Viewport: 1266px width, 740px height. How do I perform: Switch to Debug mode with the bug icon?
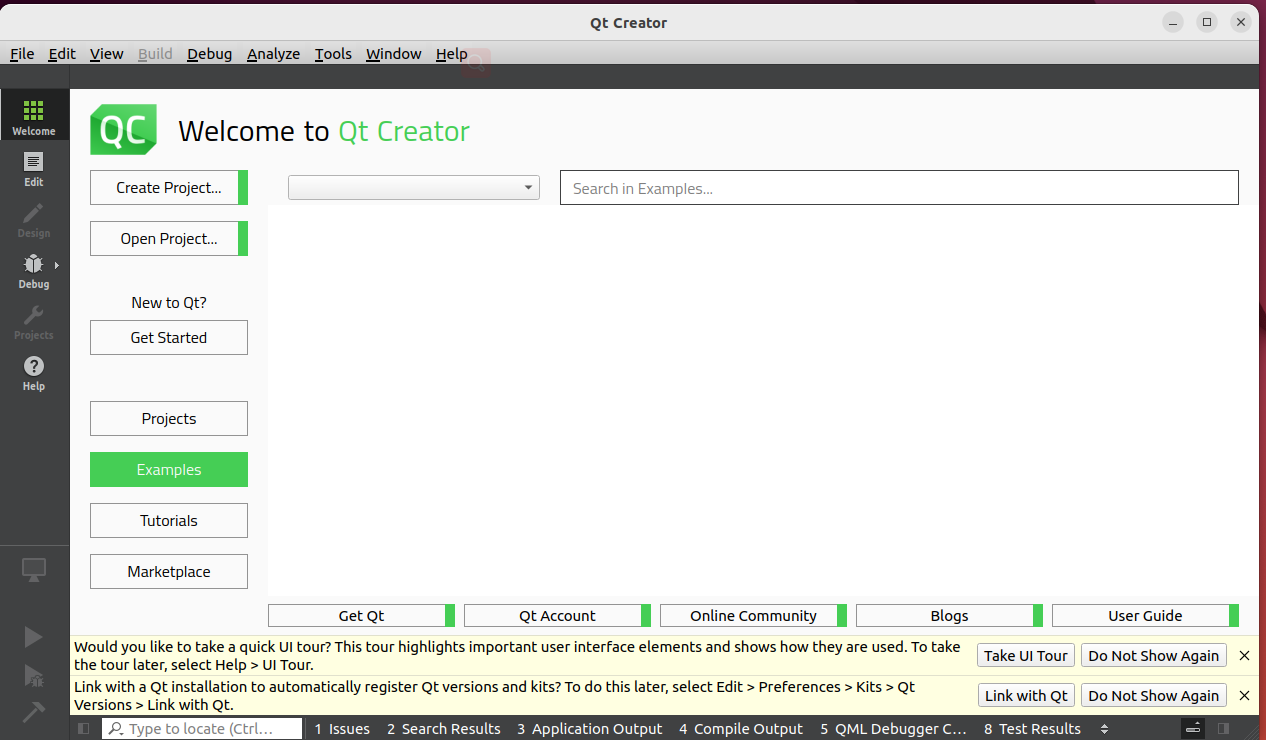pyautogui.click(x=32, y=270)
